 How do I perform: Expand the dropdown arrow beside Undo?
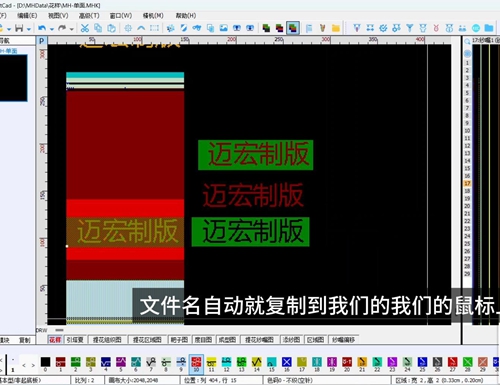[x=52, y=29]
